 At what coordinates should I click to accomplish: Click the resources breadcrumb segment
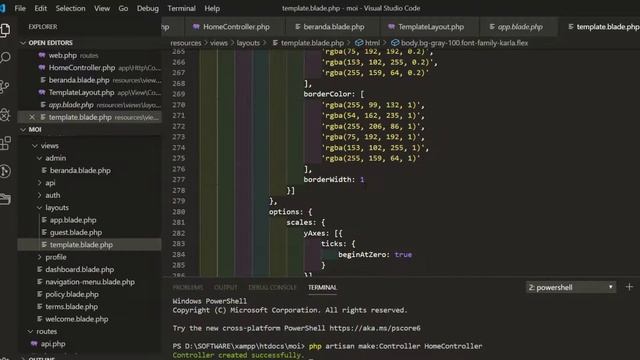(x=186, y=43)
